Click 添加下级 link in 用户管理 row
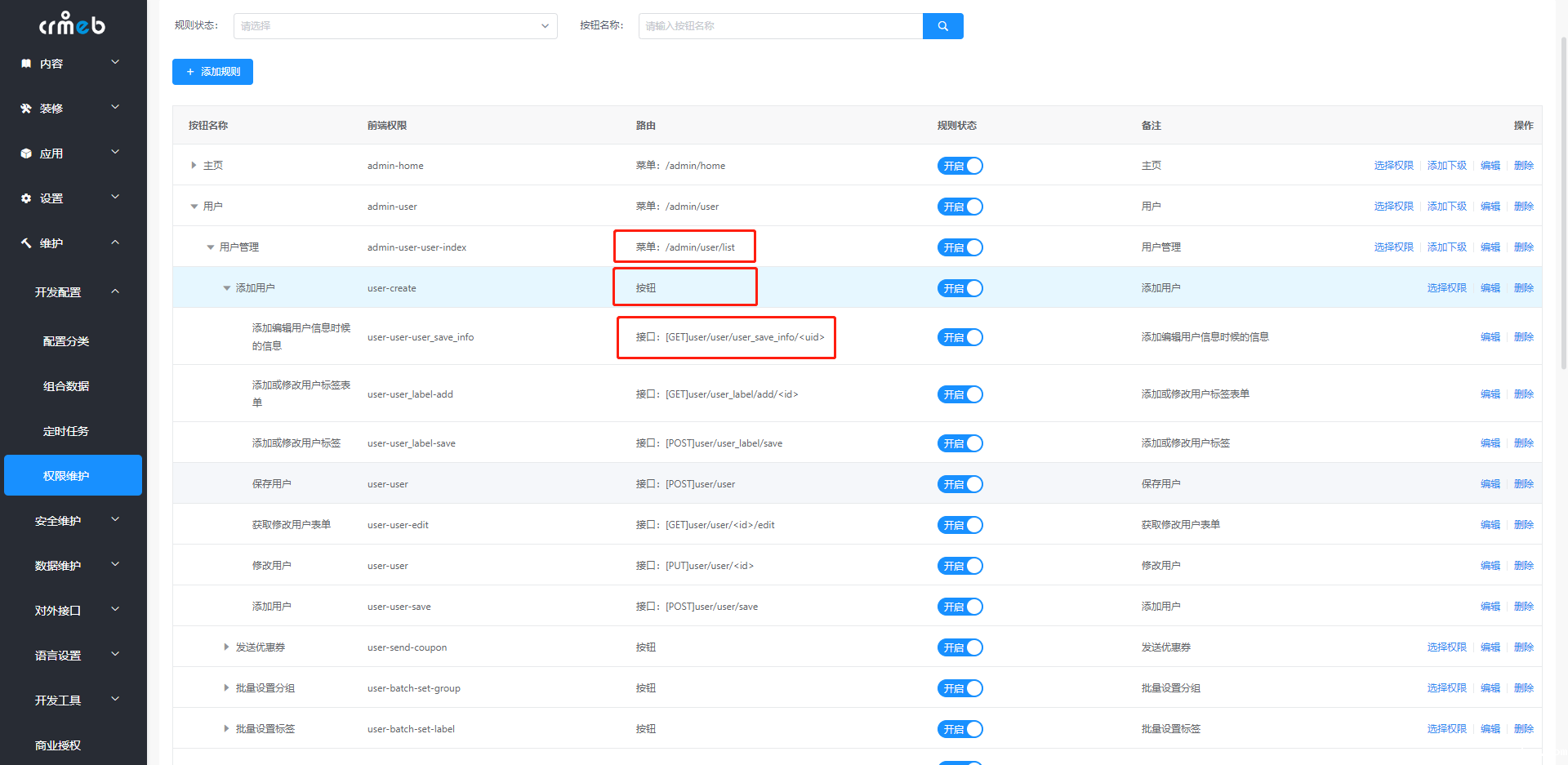 pos(1446,247)
